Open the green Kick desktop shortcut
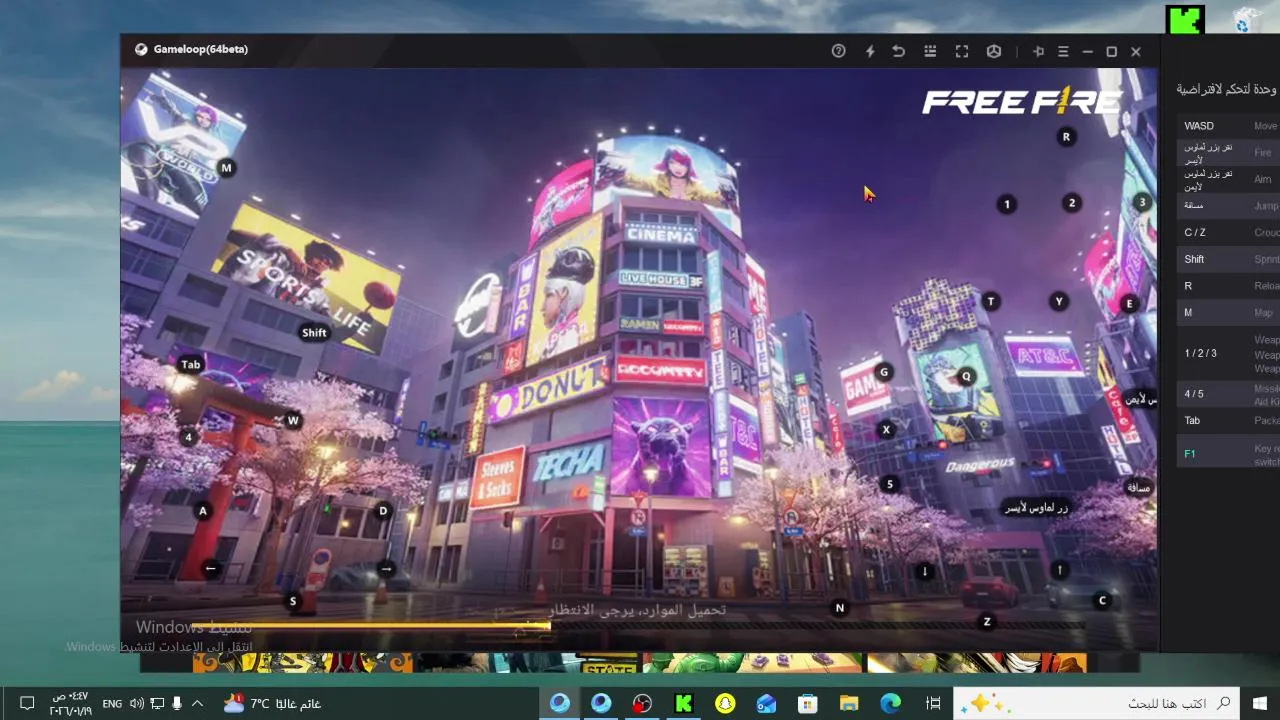This screenshot has width=1280, height=720. pyautogui.click(x=1185, y=20)
